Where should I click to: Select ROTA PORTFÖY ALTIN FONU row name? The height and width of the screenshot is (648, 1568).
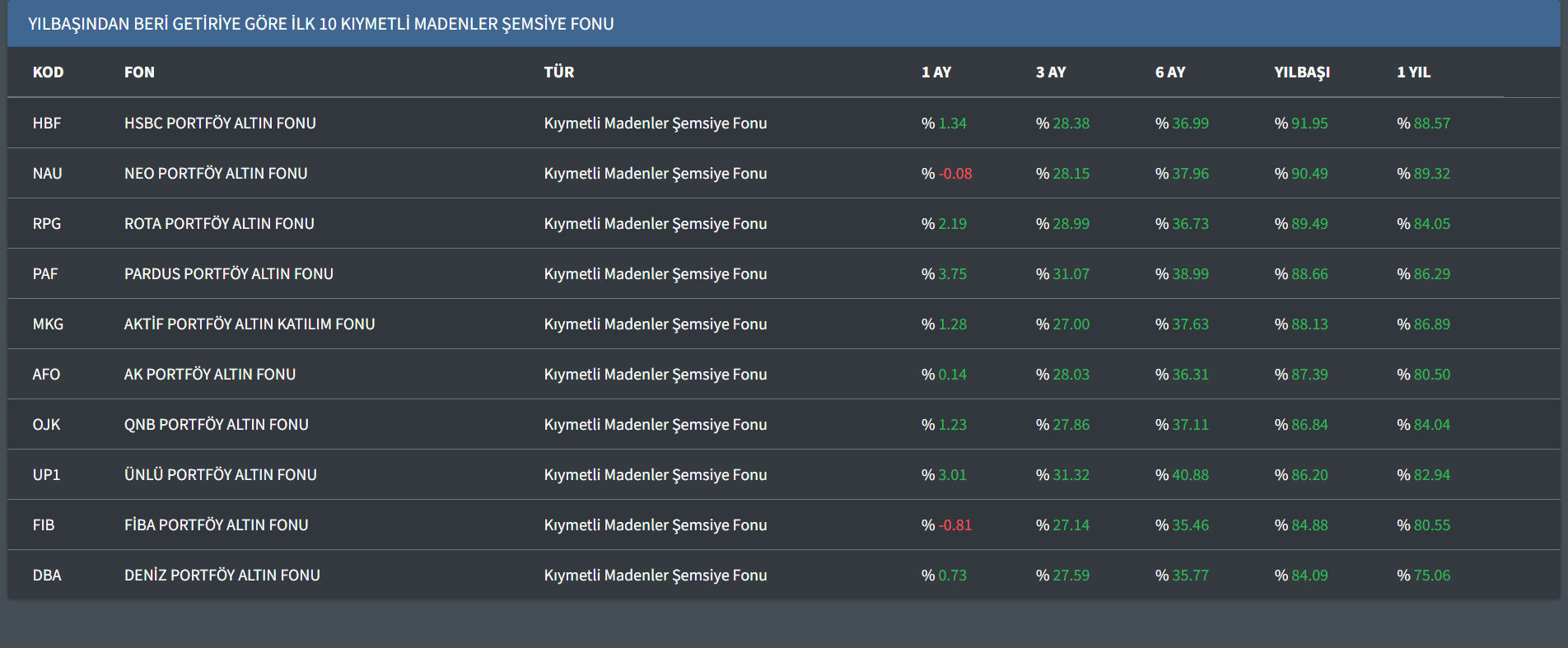click(x=219, y=224)
